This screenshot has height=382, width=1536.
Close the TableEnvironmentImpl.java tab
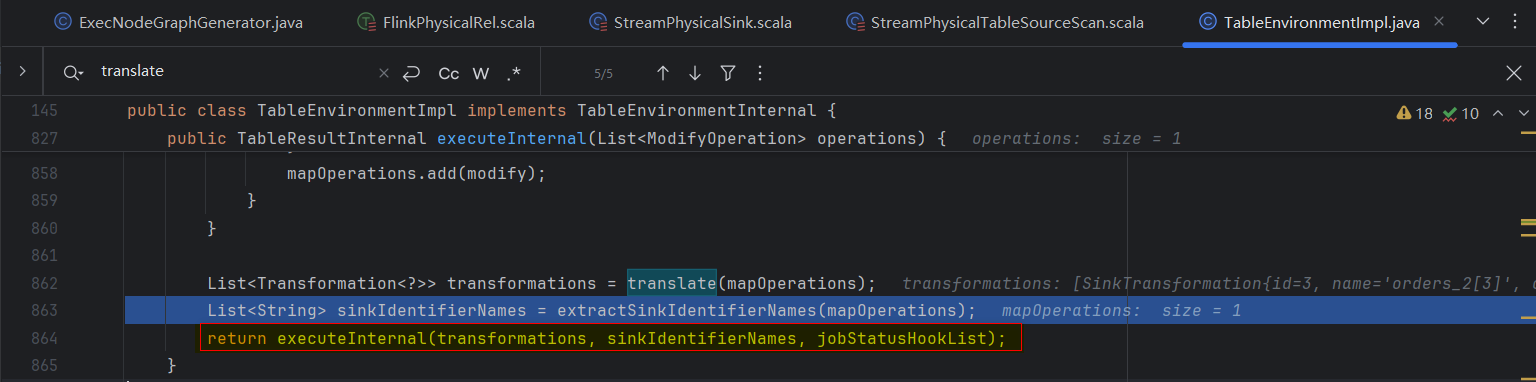point(1439,21)
